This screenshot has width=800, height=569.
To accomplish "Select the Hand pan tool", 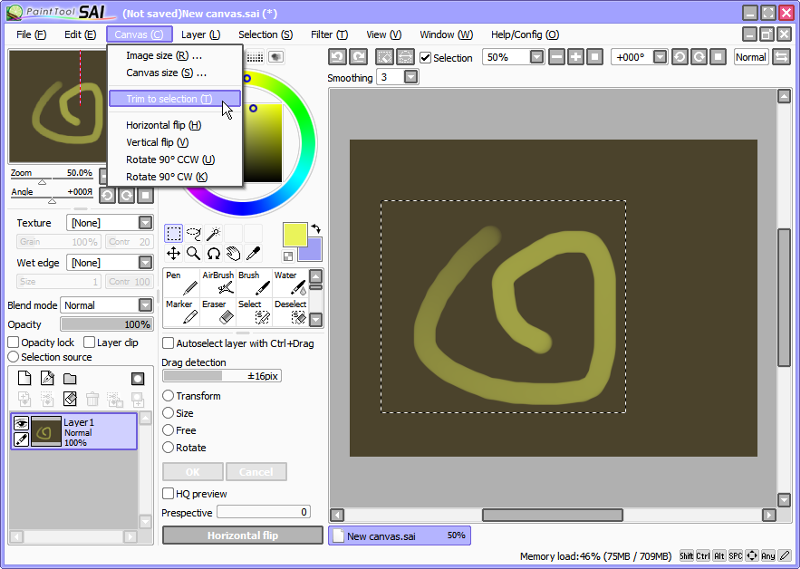I will coord(233,253).
